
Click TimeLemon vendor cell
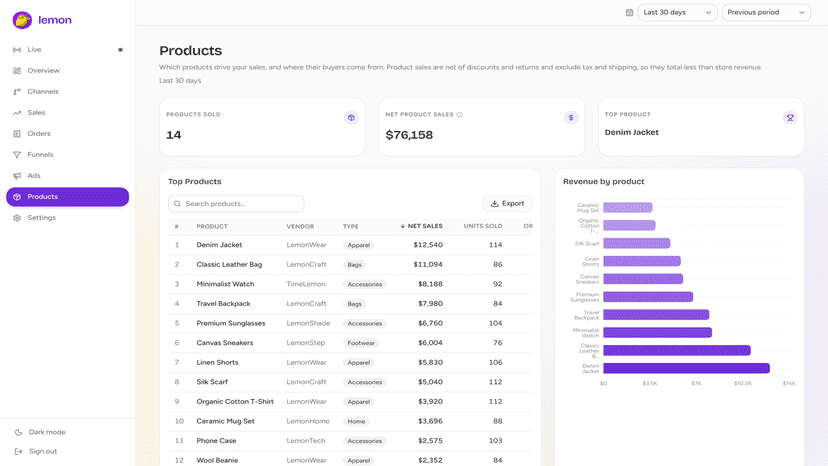click(306, 284)
